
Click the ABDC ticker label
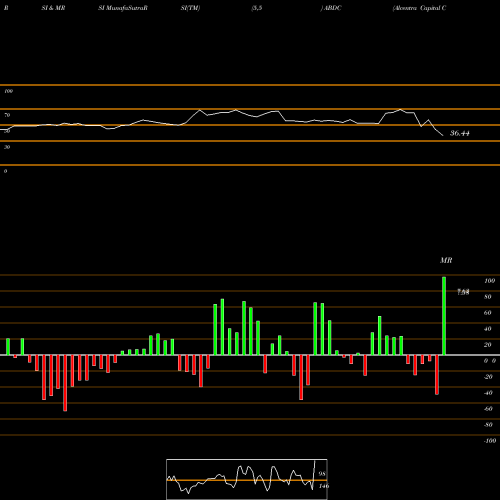click(x=332, y=8)
